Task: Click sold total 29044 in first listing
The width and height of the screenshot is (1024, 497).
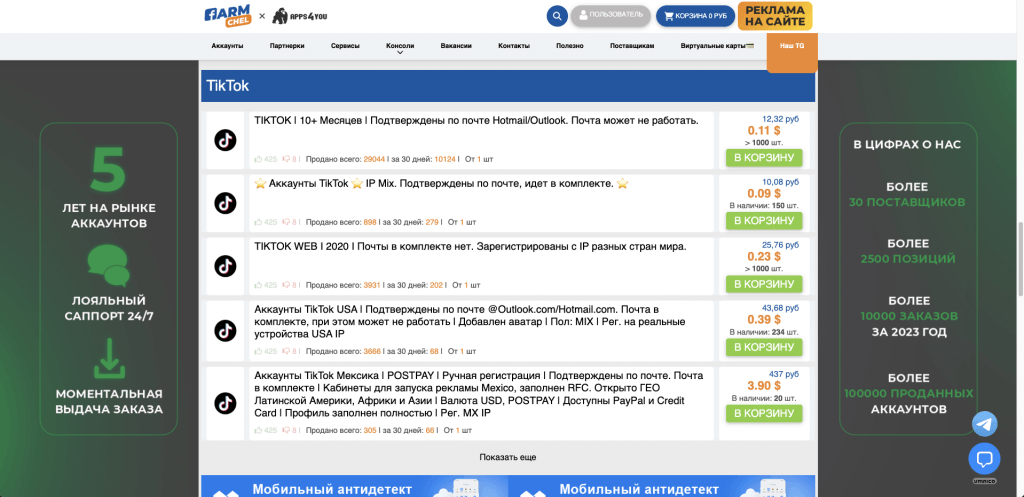Action: tap(374, 159)
